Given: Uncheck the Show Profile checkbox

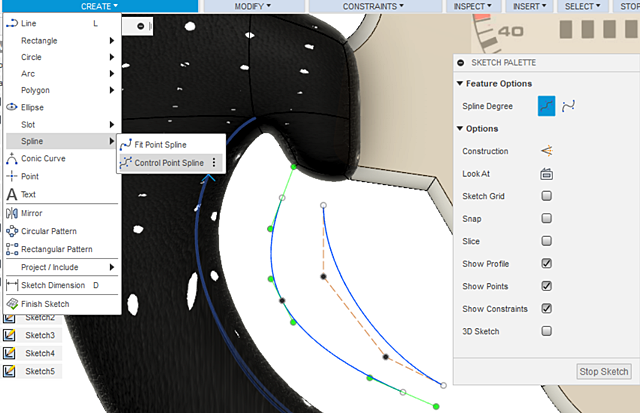Looking at the screenshot, I should pos(547,263).
